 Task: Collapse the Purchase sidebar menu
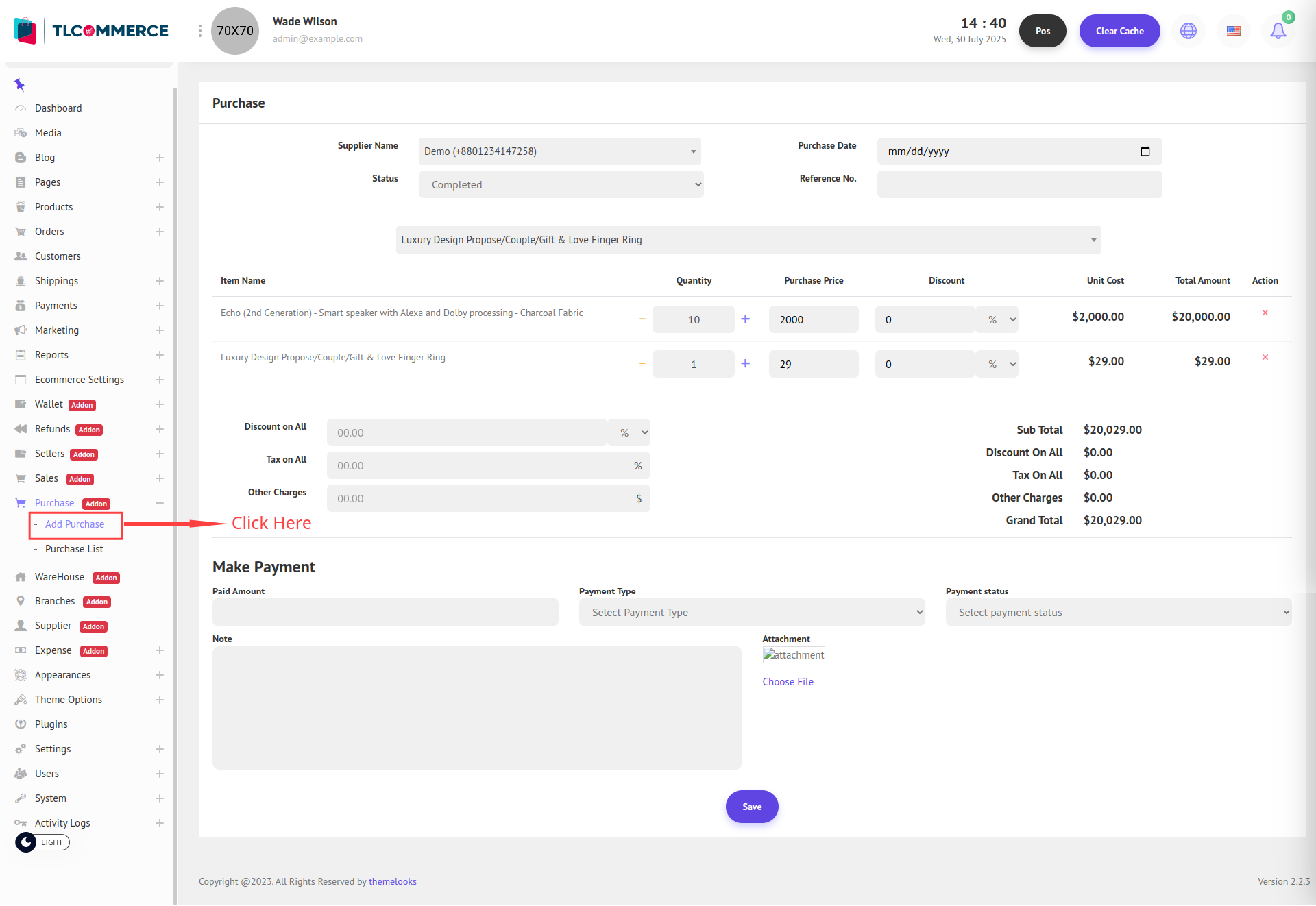(159, 503)
